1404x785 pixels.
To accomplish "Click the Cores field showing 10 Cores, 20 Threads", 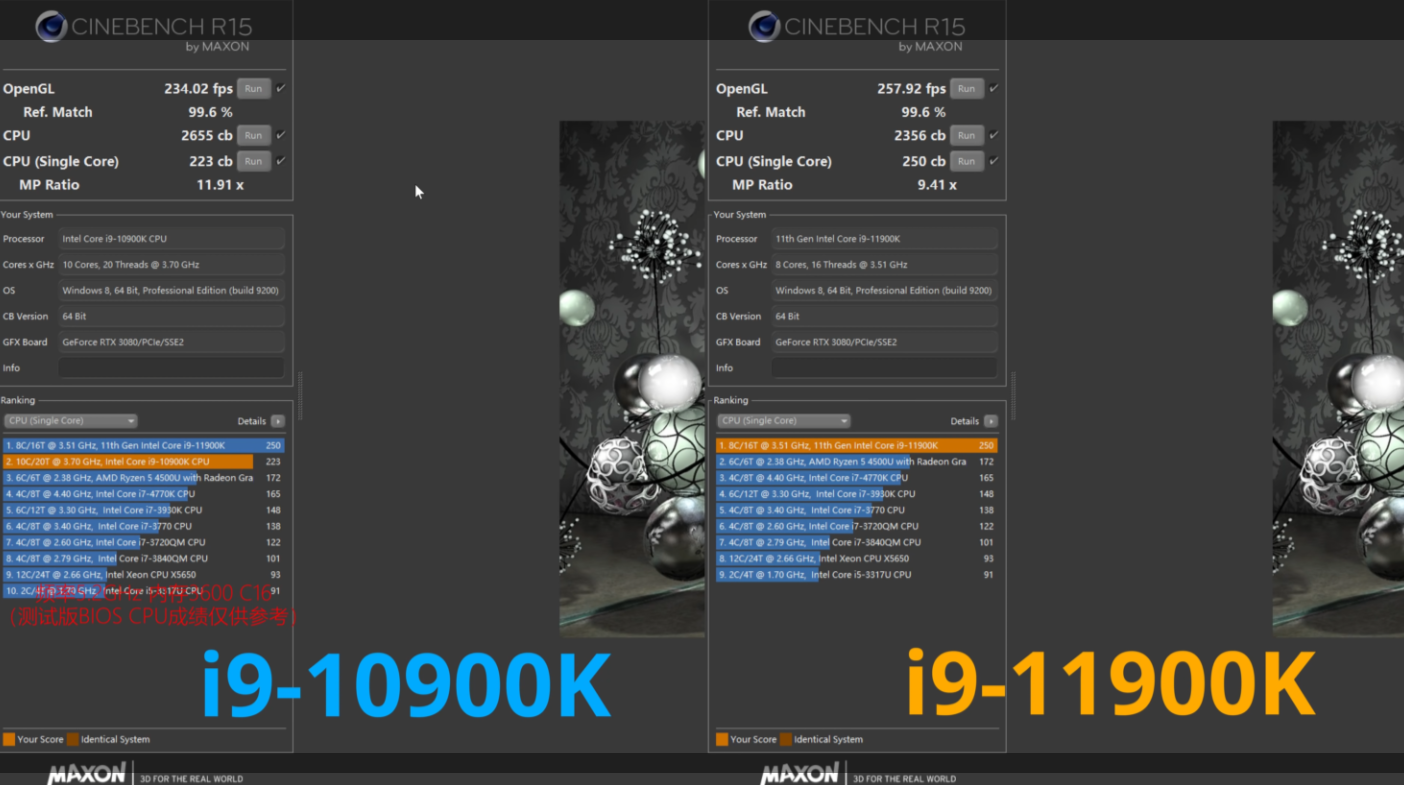I will click(x=171, y=265).
